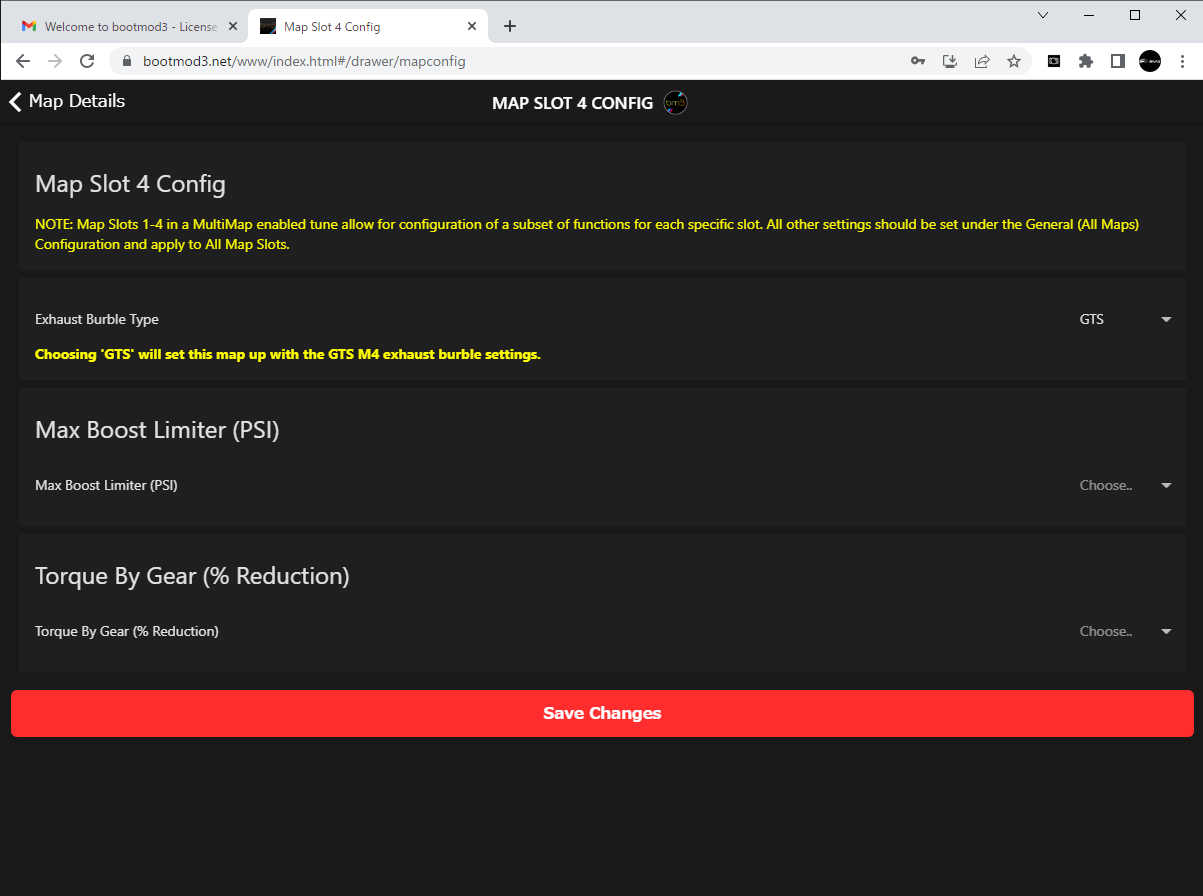The image size is (1203, 896).
Task: Navigate forward in browser history
Action: pyautogui.click(x=55, y=61)
